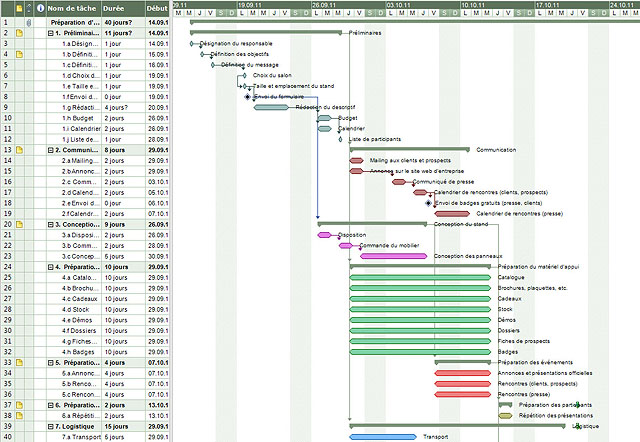Select the green Catalogue Gantt bar
The height and width of the screenshot is (442, 640).
point(420,278)
